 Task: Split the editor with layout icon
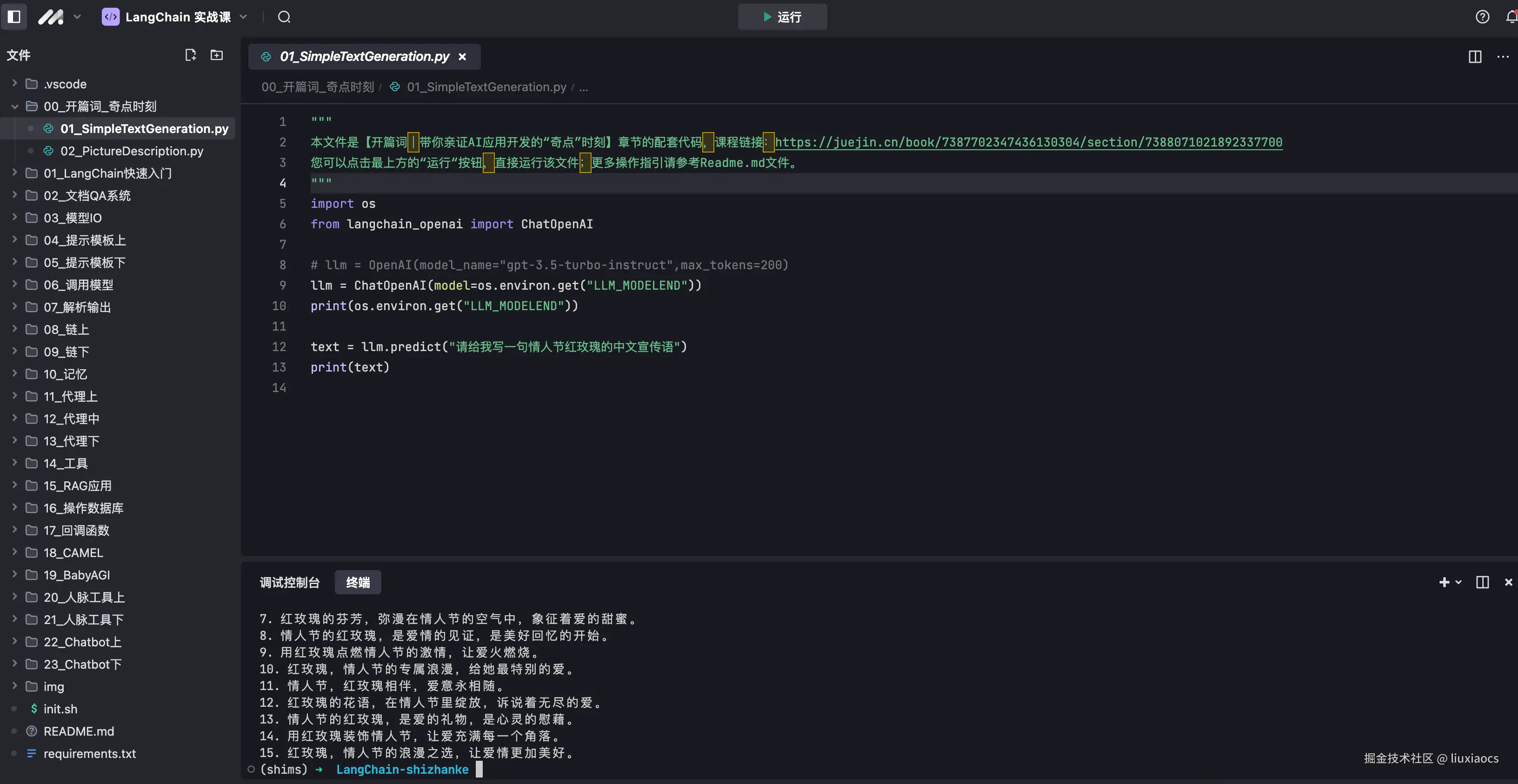coord(1474,57)
